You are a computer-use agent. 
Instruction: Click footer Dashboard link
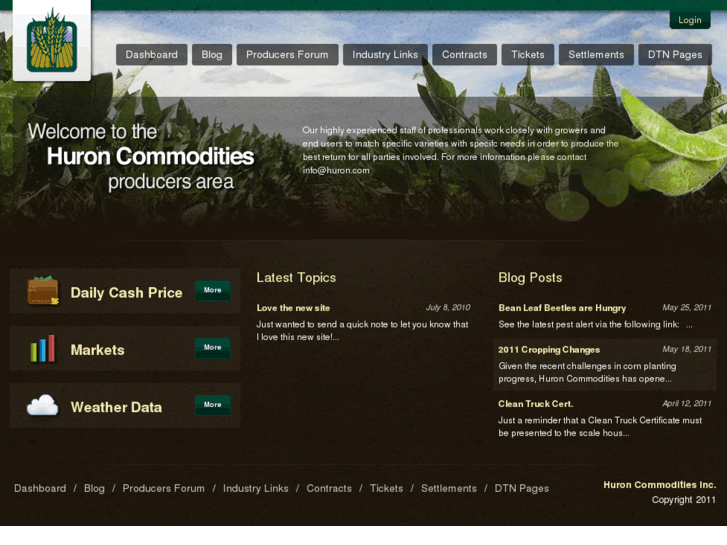pyautogui.click(x=40, y=488)
